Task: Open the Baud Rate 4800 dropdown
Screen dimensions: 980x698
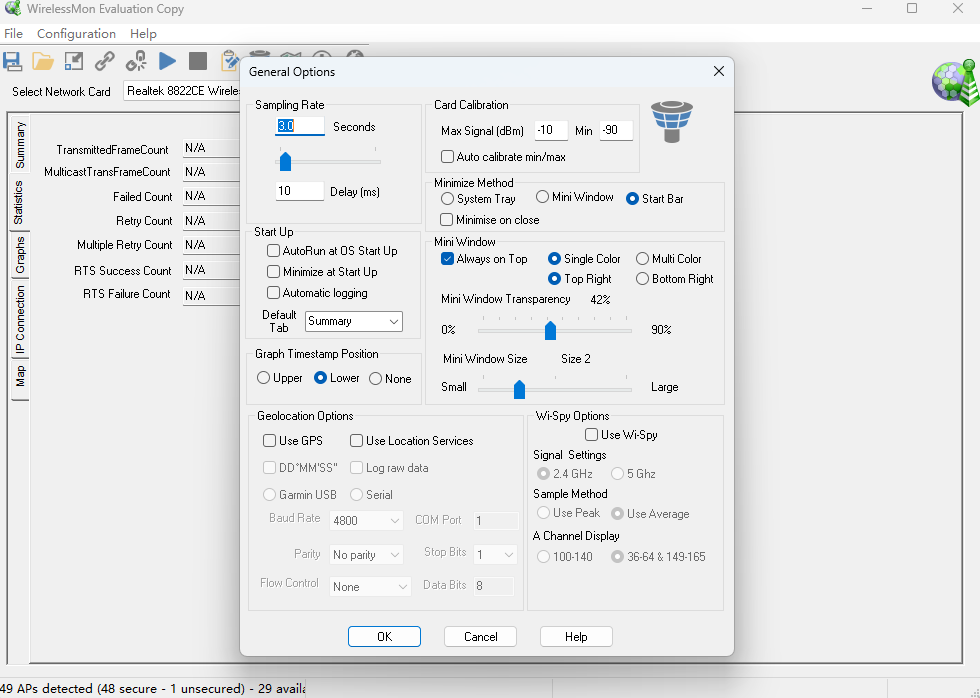Action: 366,521
